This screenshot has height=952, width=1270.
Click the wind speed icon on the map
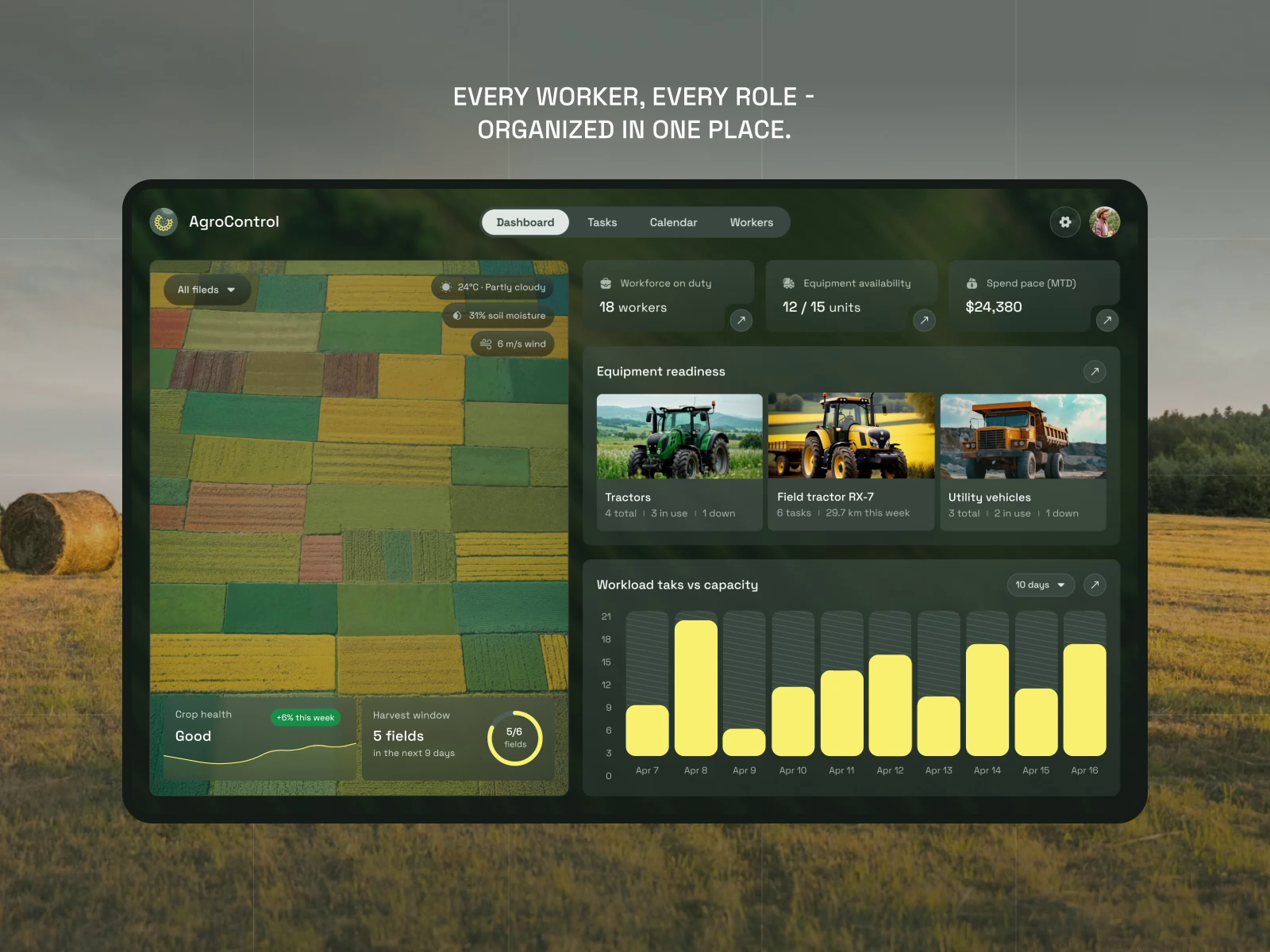pyautogui.click(x=487, y=344)
